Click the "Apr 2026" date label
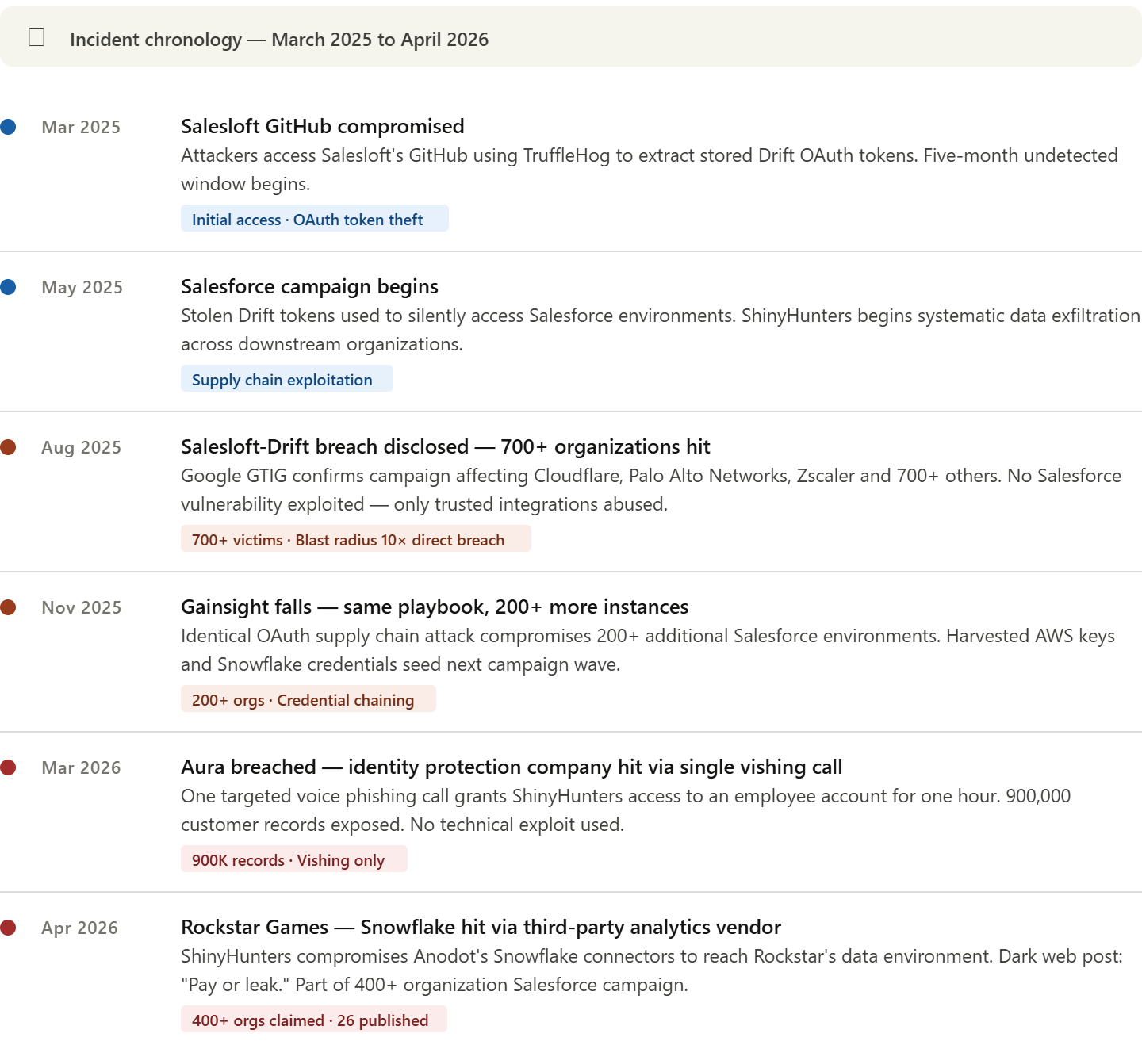This screenshot has width=1142, height=1064. point(79,928)
